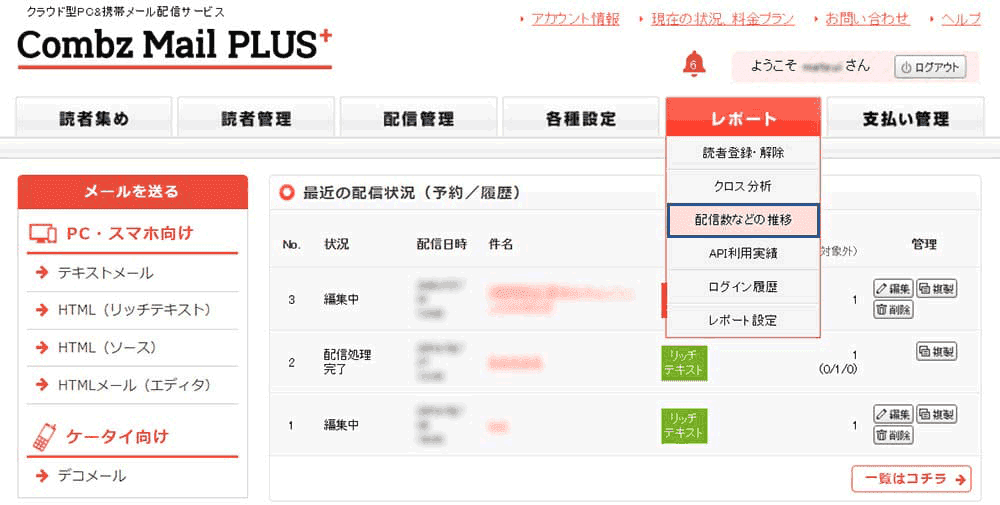Choose 読者登録・解除 from the report menu
Screen dimensions: 1000x505
coord(743,153)
